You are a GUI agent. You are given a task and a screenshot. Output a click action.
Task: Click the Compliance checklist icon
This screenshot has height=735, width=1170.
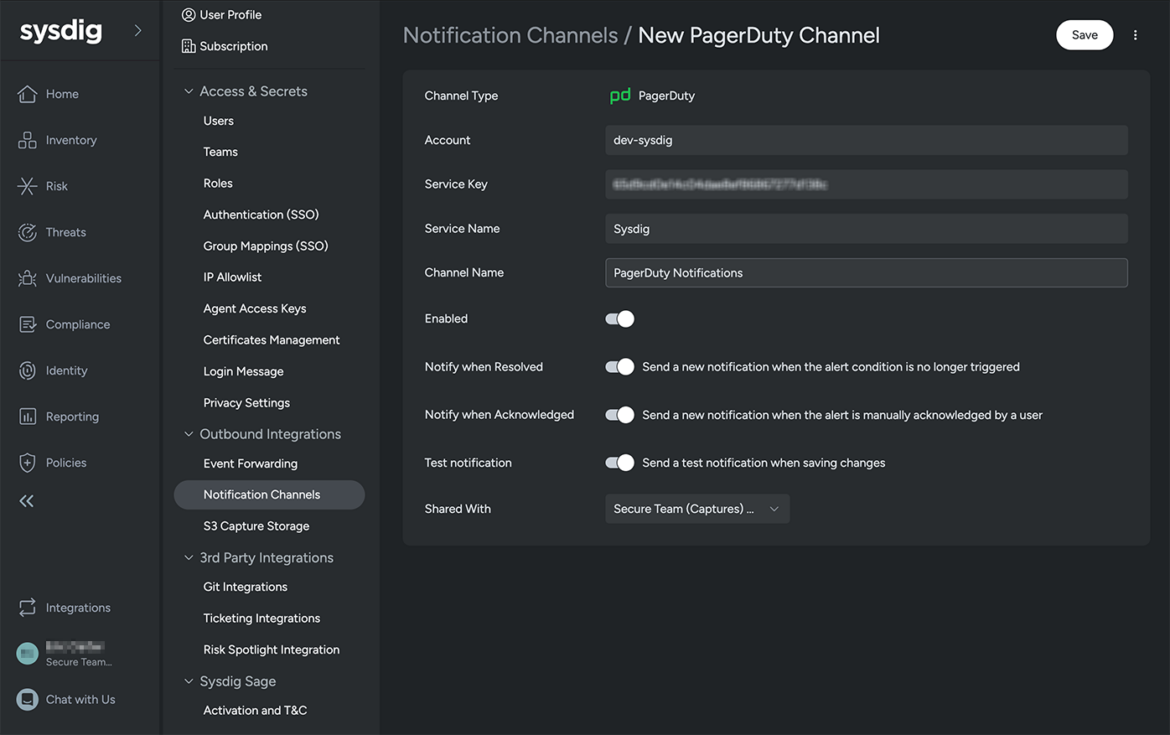(x=28, y=325)
